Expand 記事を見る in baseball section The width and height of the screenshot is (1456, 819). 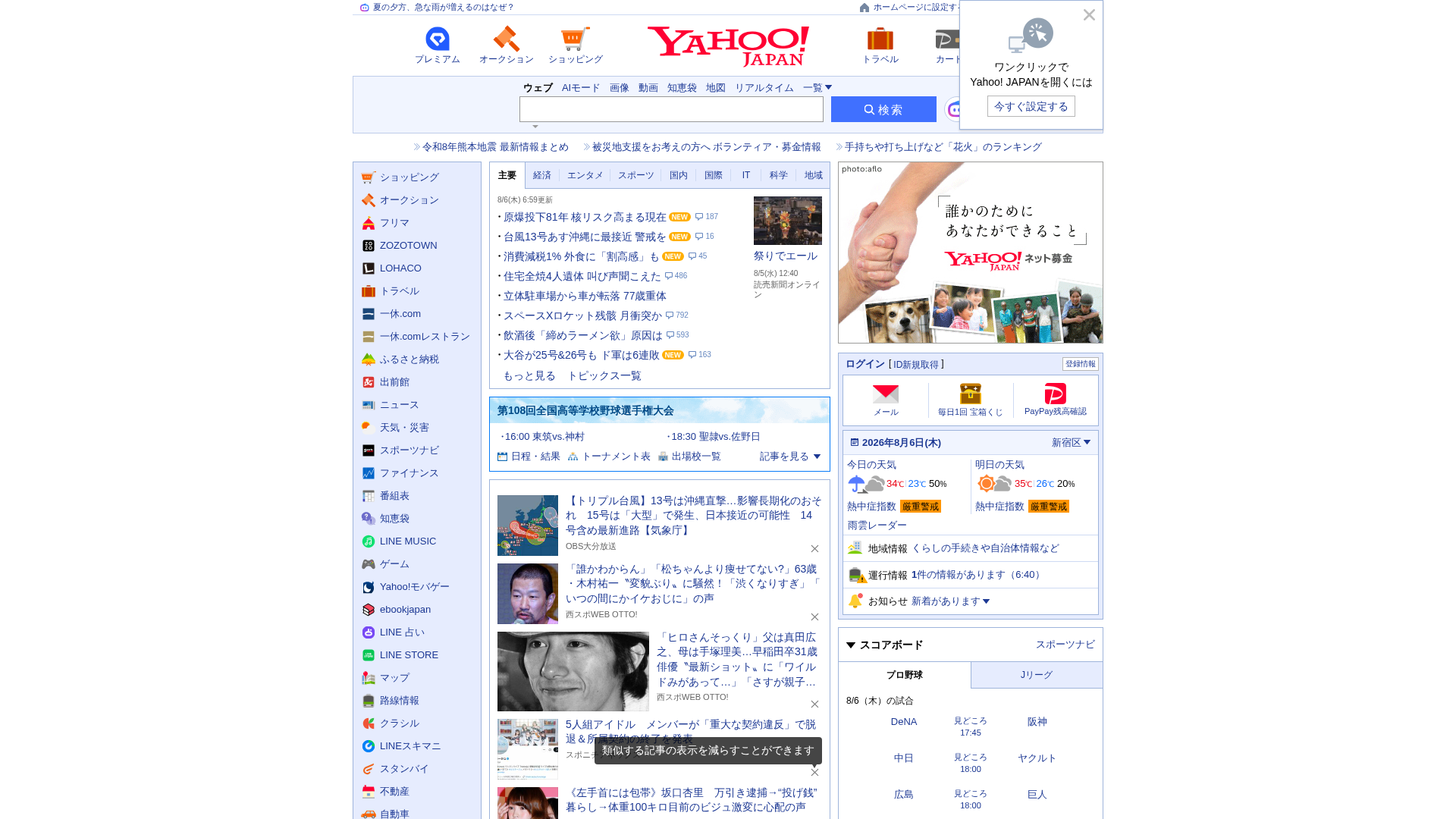790,457
